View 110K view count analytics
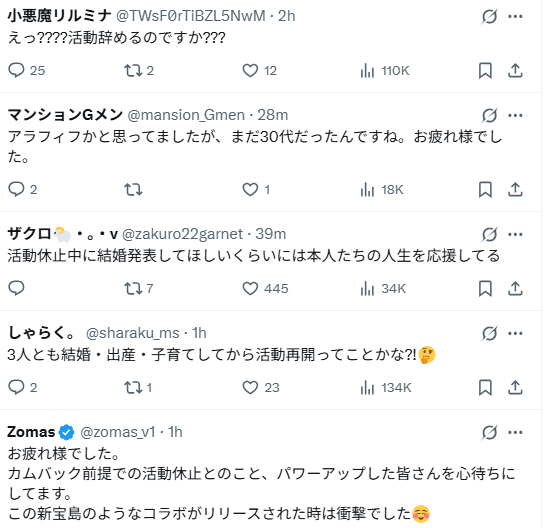Image resolution: width=553 pixels, height=528 pixels. [x=385, y=71]
